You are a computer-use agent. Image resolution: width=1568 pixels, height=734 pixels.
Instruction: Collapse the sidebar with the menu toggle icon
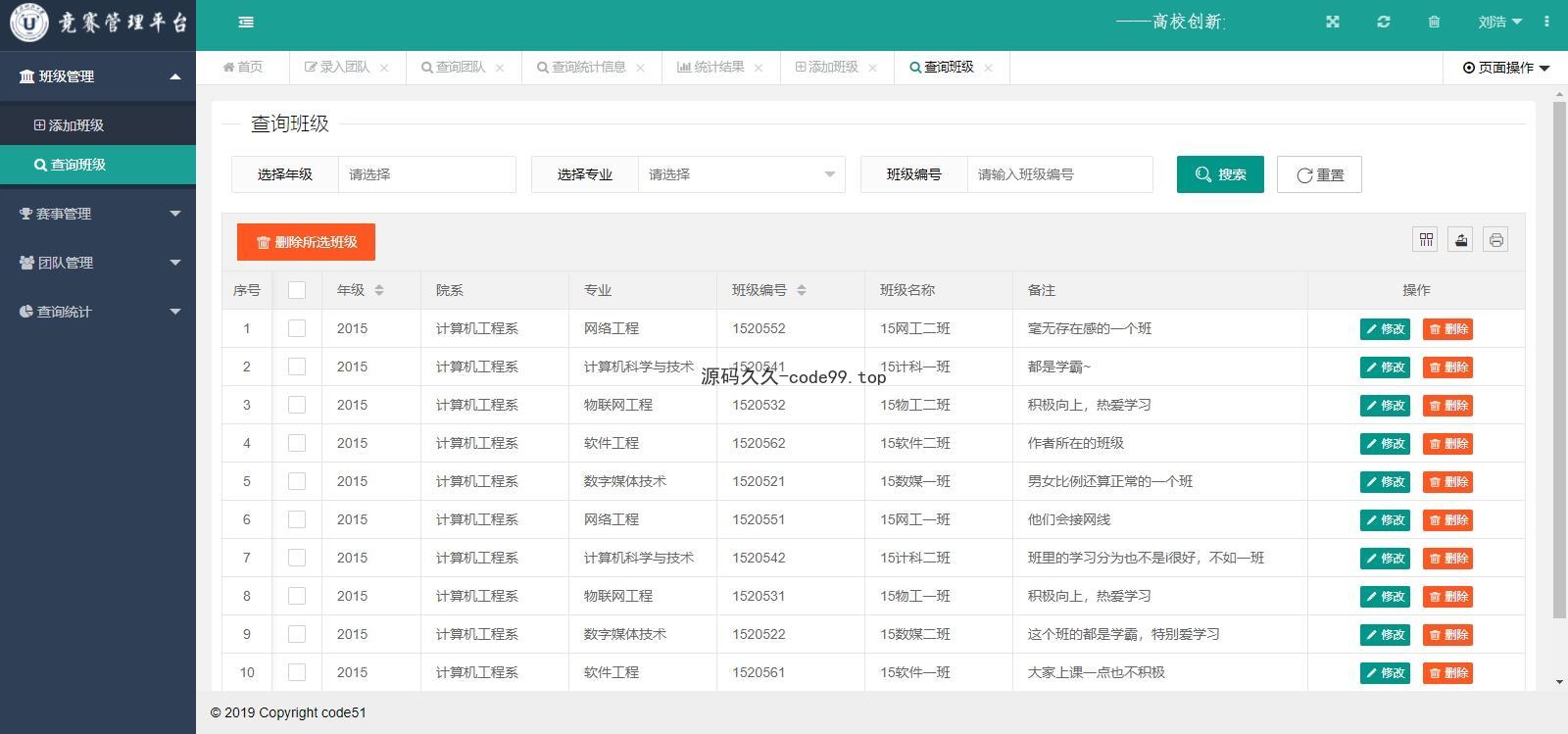coord(246,22)
